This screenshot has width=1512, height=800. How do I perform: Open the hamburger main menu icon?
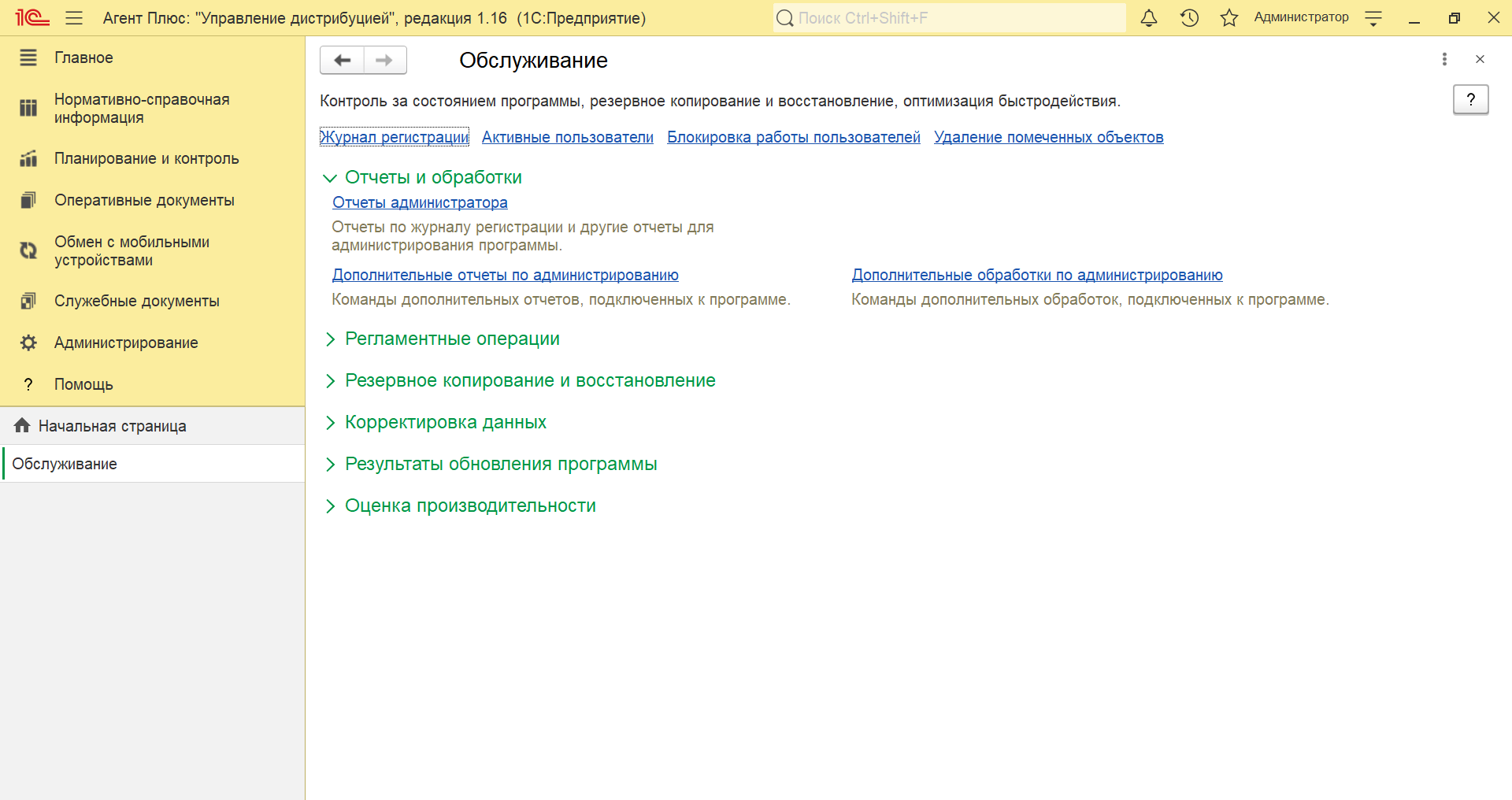(x=74, y=18)
